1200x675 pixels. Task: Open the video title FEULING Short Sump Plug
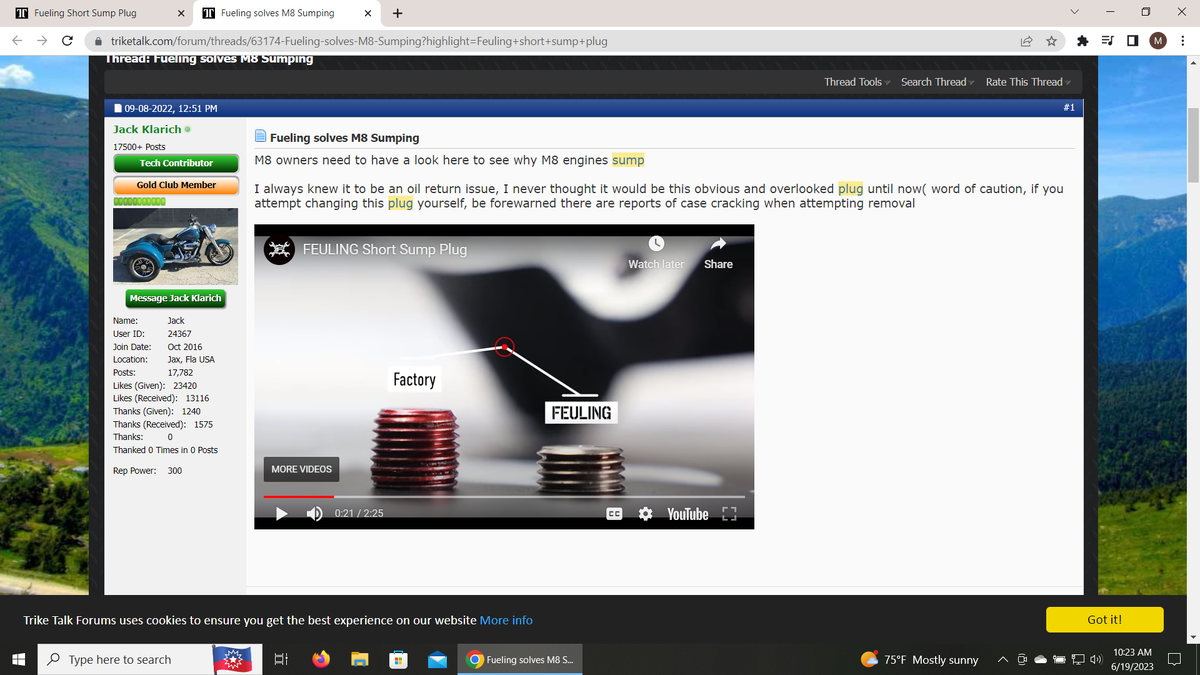point(385,250)
